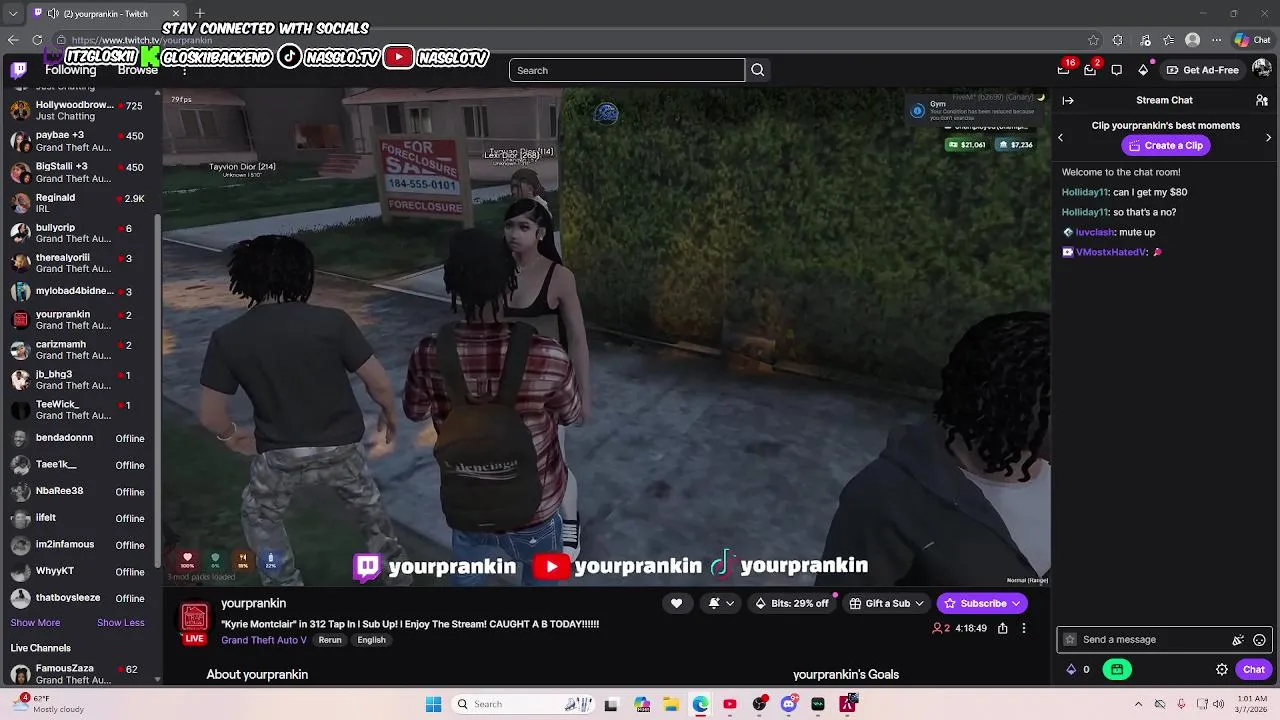Open the emote picker smiley
Image resolution: width=1280 pixels, height=720 pixels.
point(1260,640)
